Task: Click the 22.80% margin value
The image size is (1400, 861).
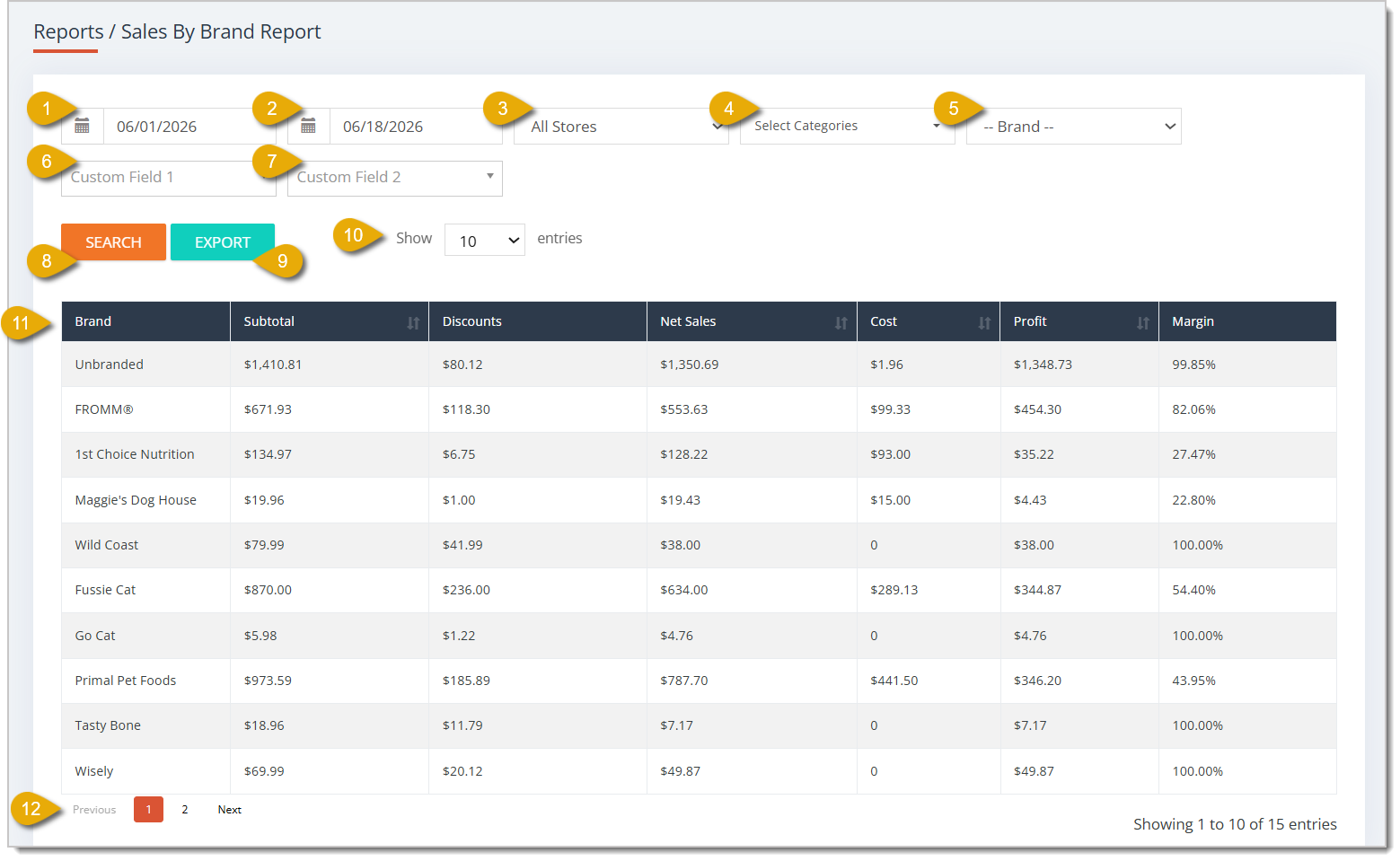Action: 1194,500
